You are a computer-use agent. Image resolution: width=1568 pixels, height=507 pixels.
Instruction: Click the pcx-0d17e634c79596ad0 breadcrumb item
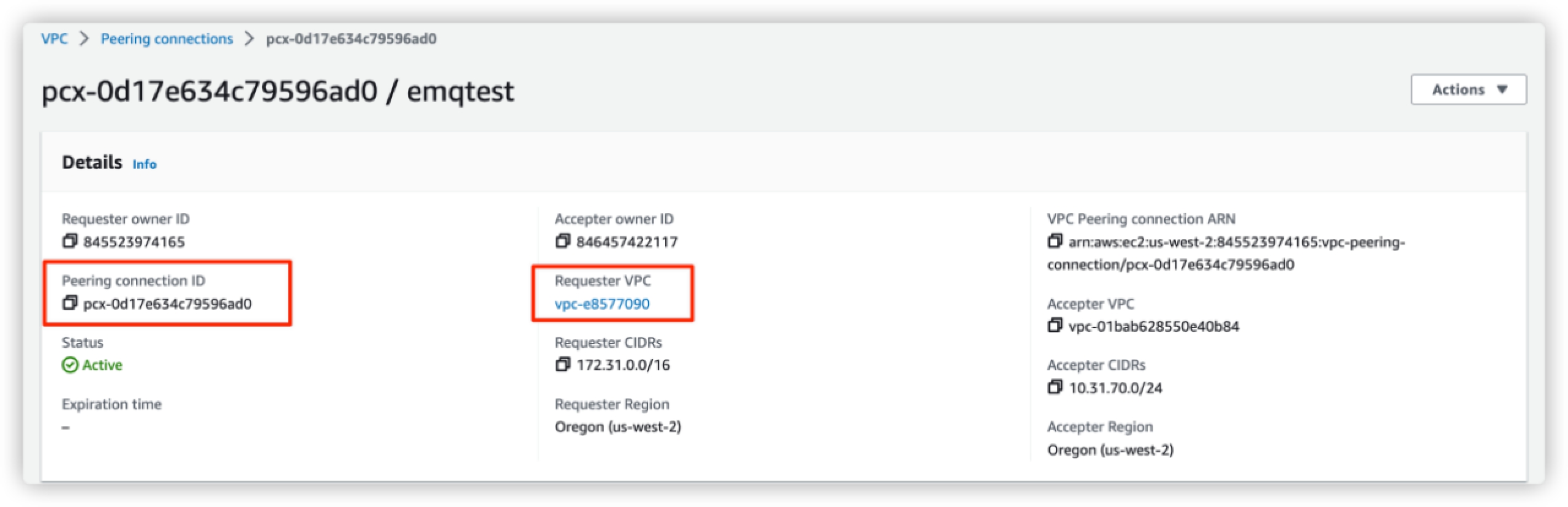point(351,39)
